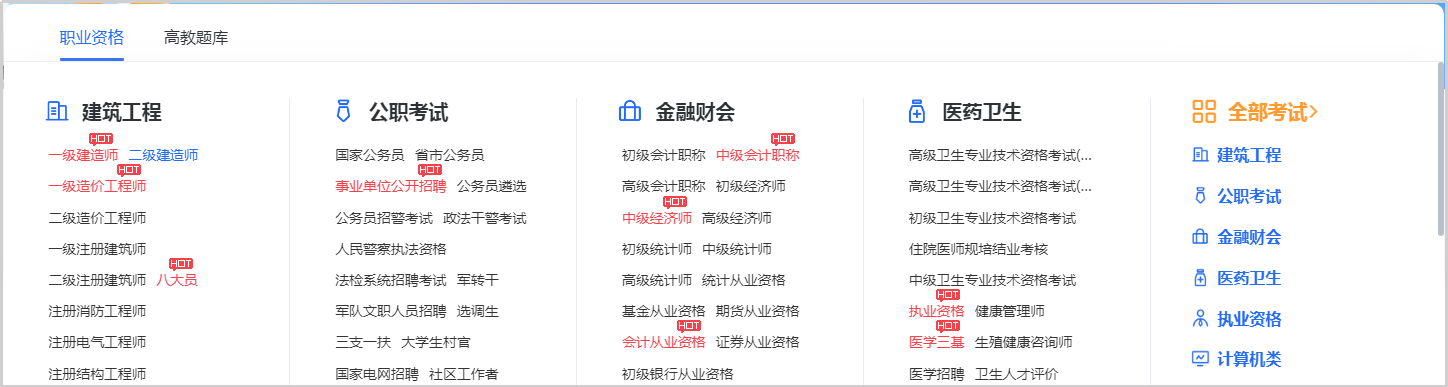1448x387 pixels.
Task: Open the 中级会计职称 link
Action: click(x=758, y=155)
